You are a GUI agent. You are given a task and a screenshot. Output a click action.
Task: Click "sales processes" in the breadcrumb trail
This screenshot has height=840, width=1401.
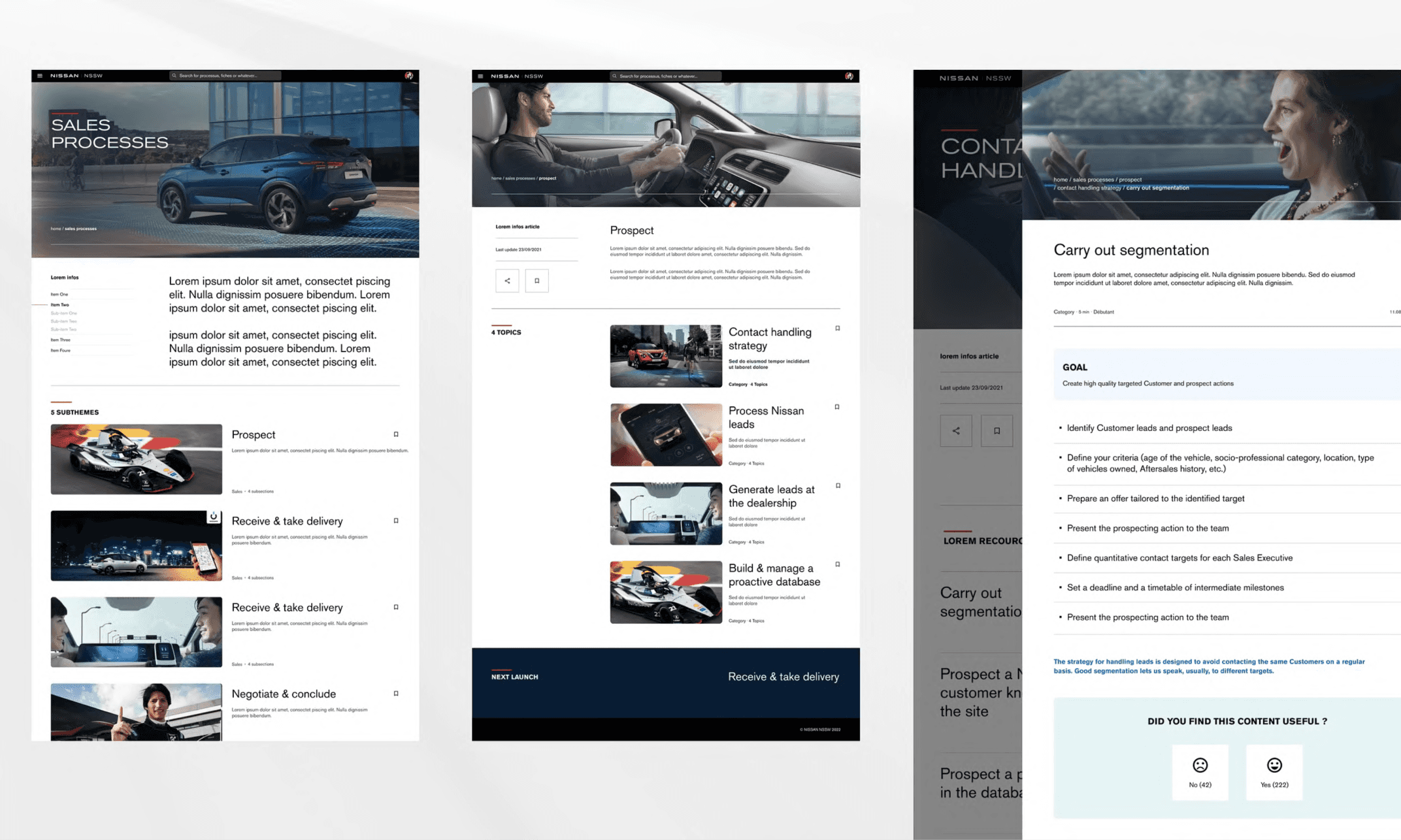(519, 178)
